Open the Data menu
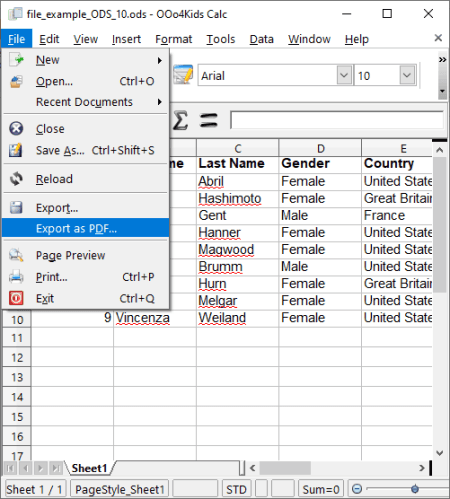 pos(262,39)
